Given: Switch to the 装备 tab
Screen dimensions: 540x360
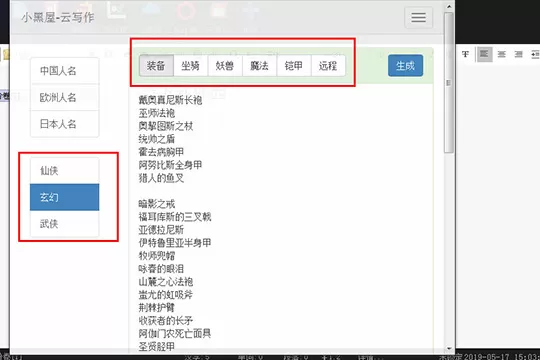Looking at the screenshot, I should (x=156, y=65).
